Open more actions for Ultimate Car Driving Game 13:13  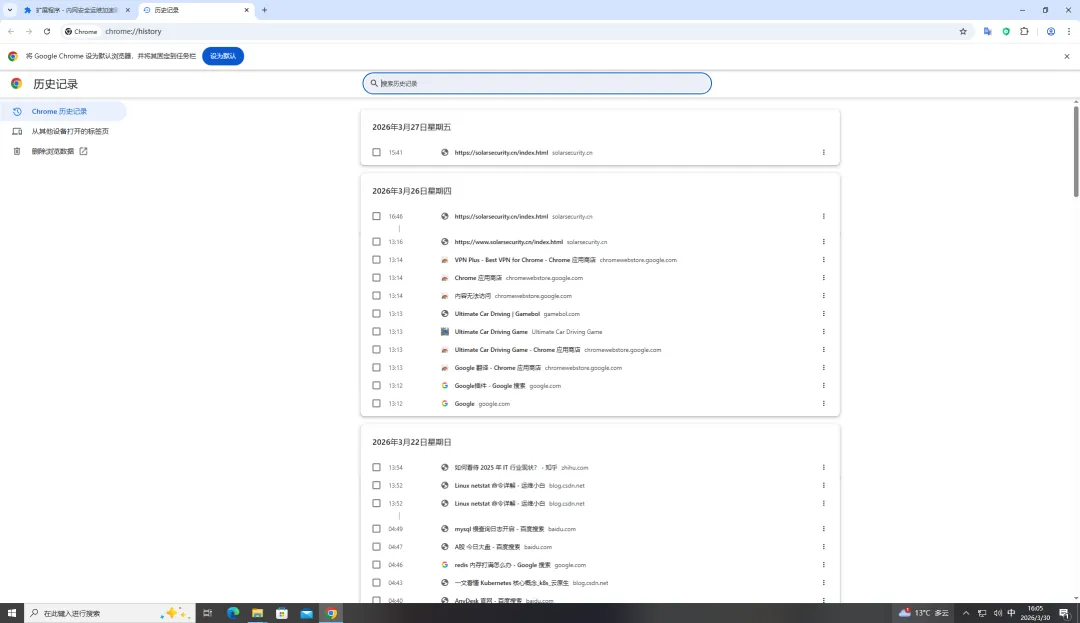(823, 331)
